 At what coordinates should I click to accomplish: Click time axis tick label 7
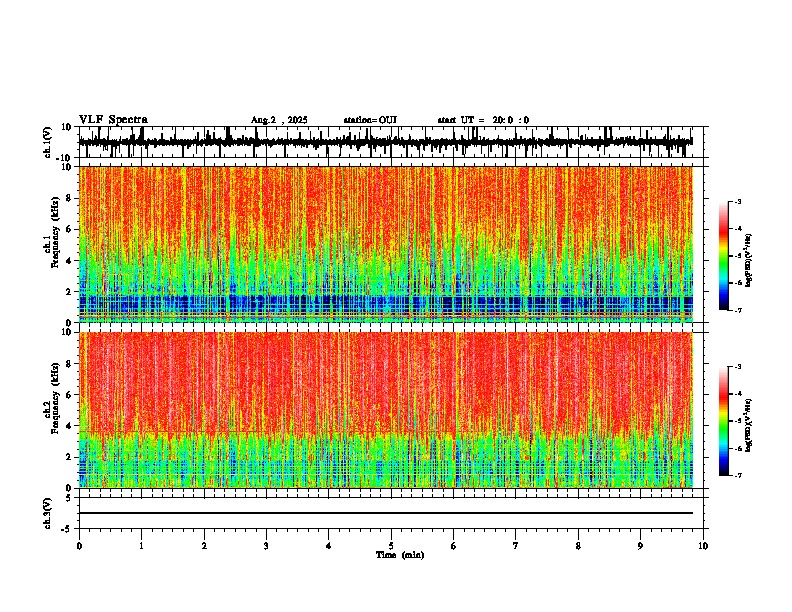click(x=516, y=546)
